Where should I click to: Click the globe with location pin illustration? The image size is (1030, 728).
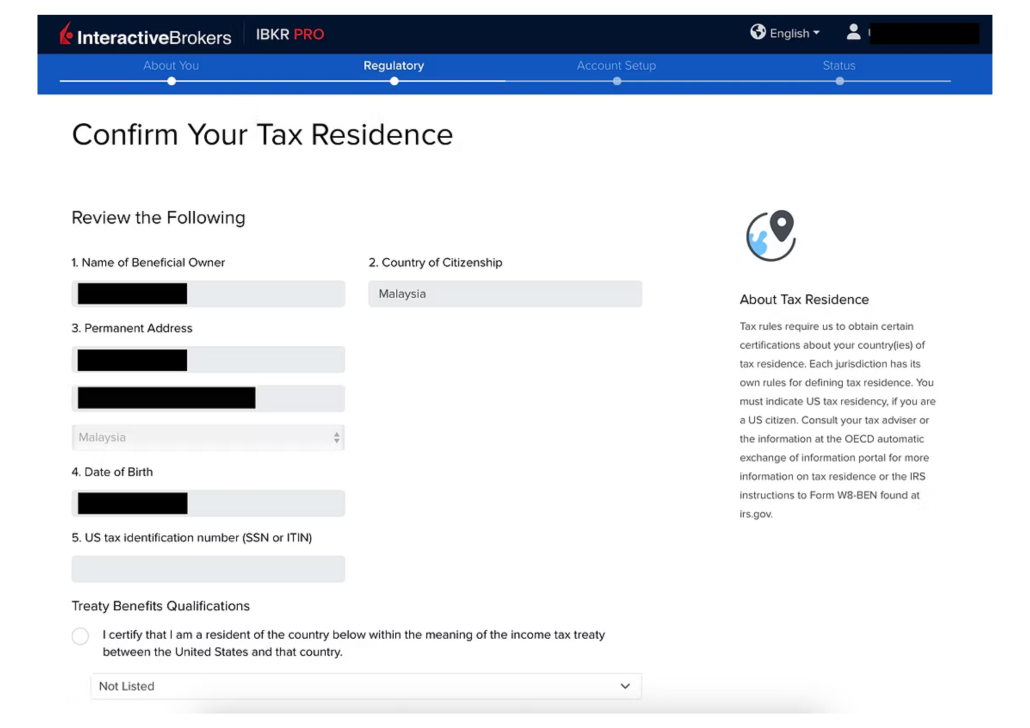(771, 235)
